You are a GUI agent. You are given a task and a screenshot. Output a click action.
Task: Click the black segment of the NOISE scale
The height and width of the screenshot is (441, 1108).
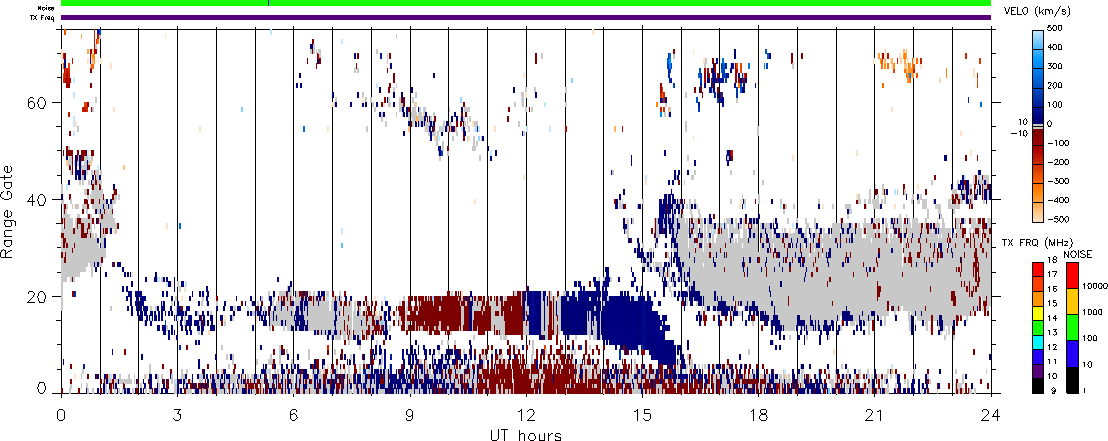1071,380
